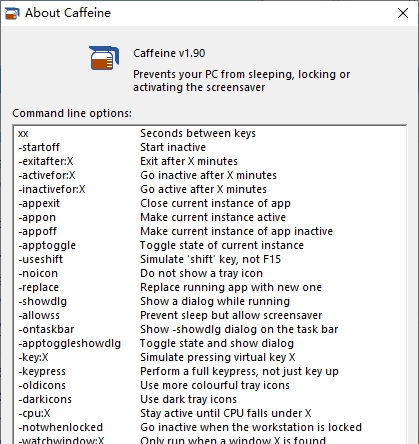Select the '-replace' option
Image resolution: width=419 pixels, height=444 pixels.
pyautogui.click(x=38, y=287)
